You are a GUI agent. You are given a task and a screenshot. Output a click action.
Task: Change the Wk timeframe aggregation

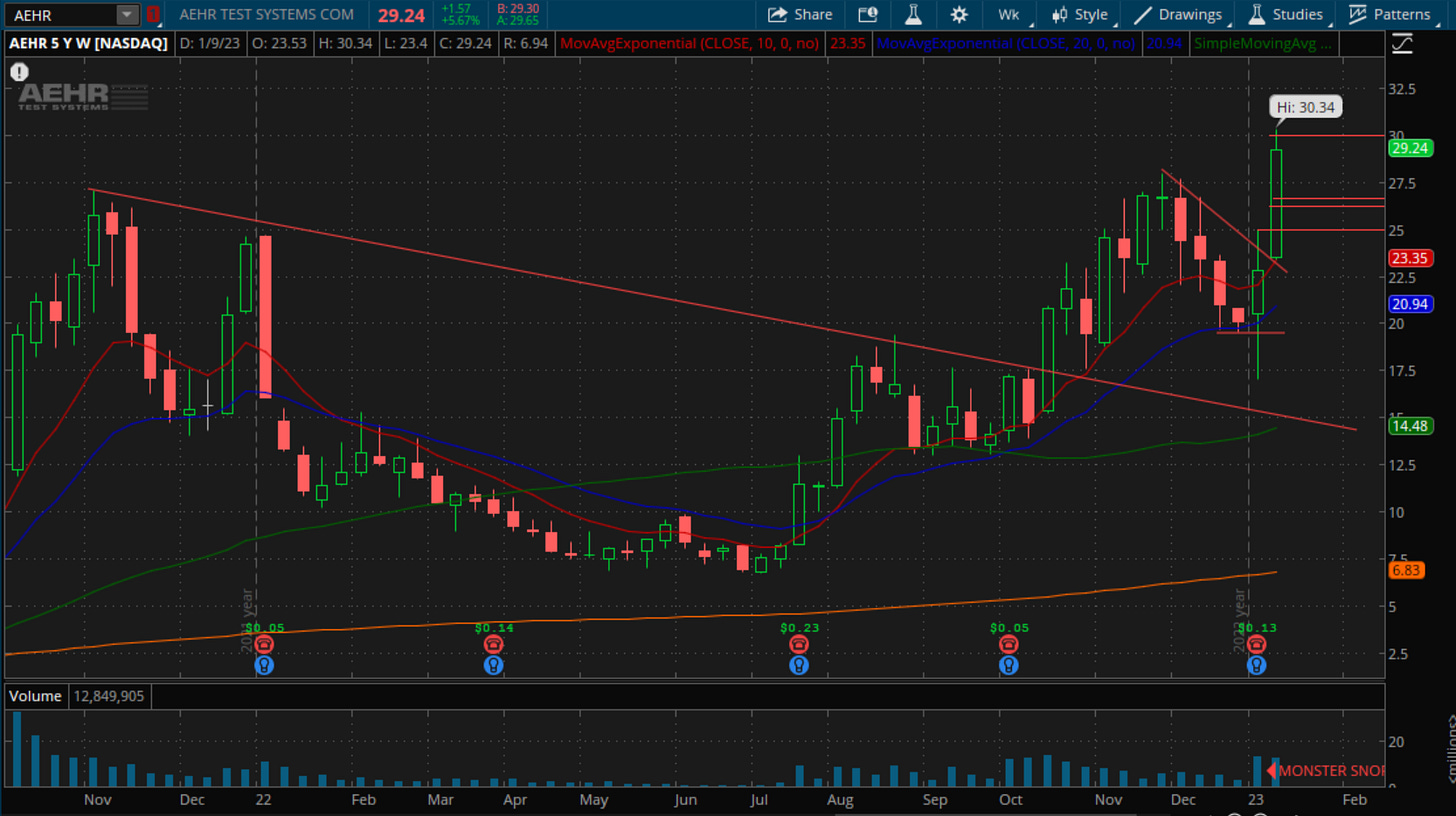1008,14
